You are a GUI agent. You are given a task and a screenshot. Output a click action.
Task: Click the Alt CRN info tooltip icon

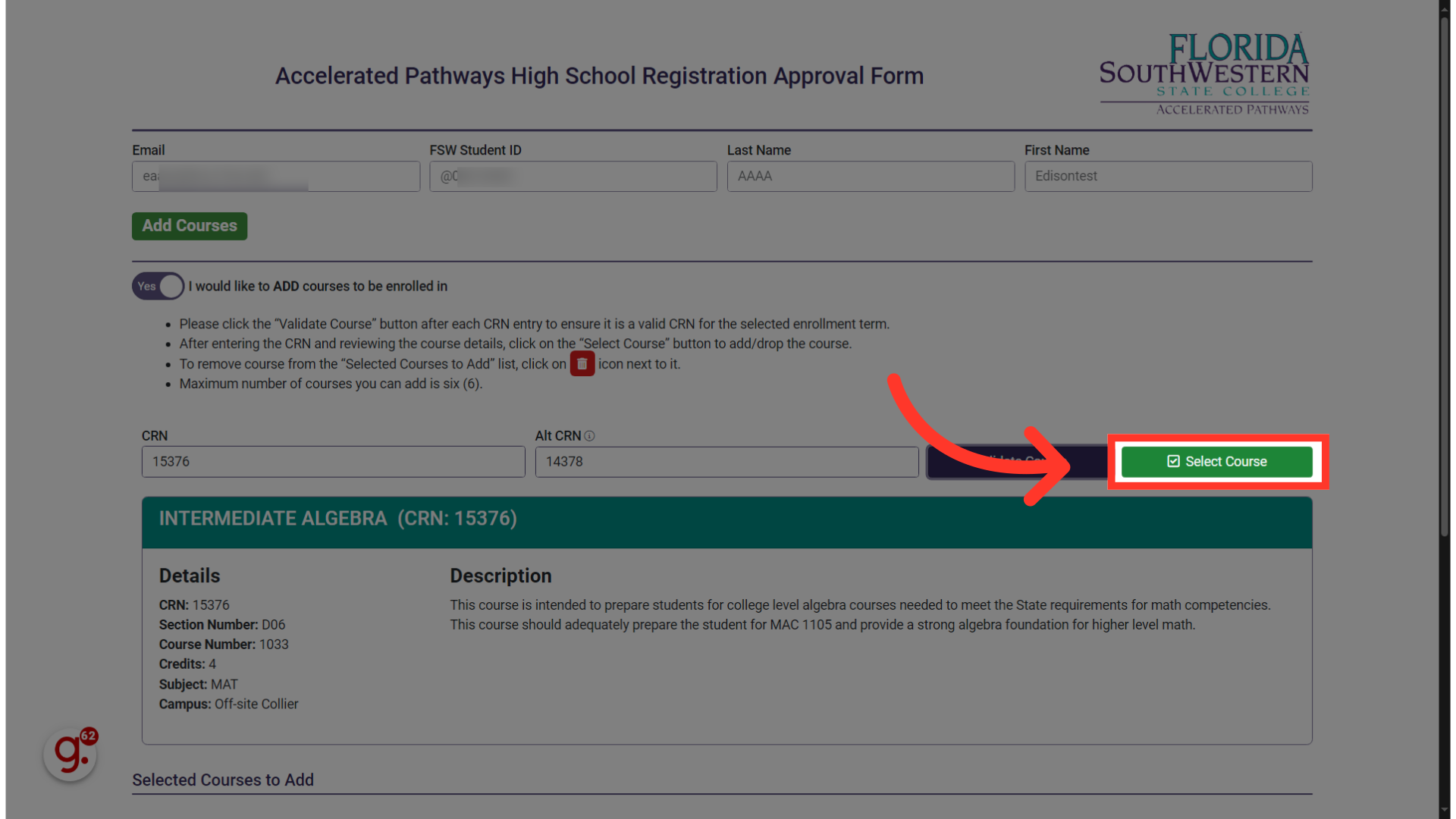pyautogui.click(x=589, y=435)
